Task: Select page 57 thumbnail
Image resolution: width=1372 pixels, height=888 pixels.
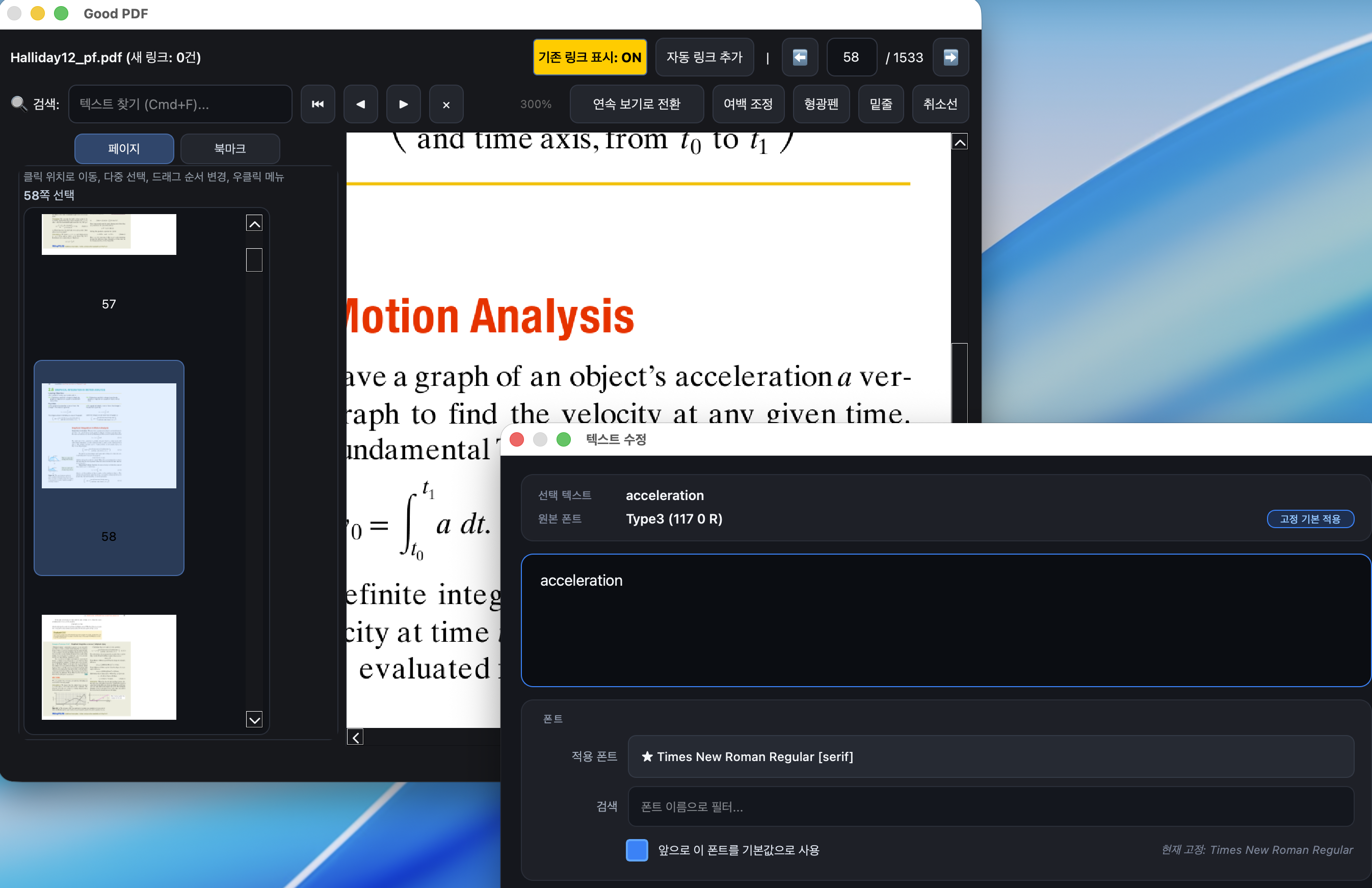Action: point(109,234)
